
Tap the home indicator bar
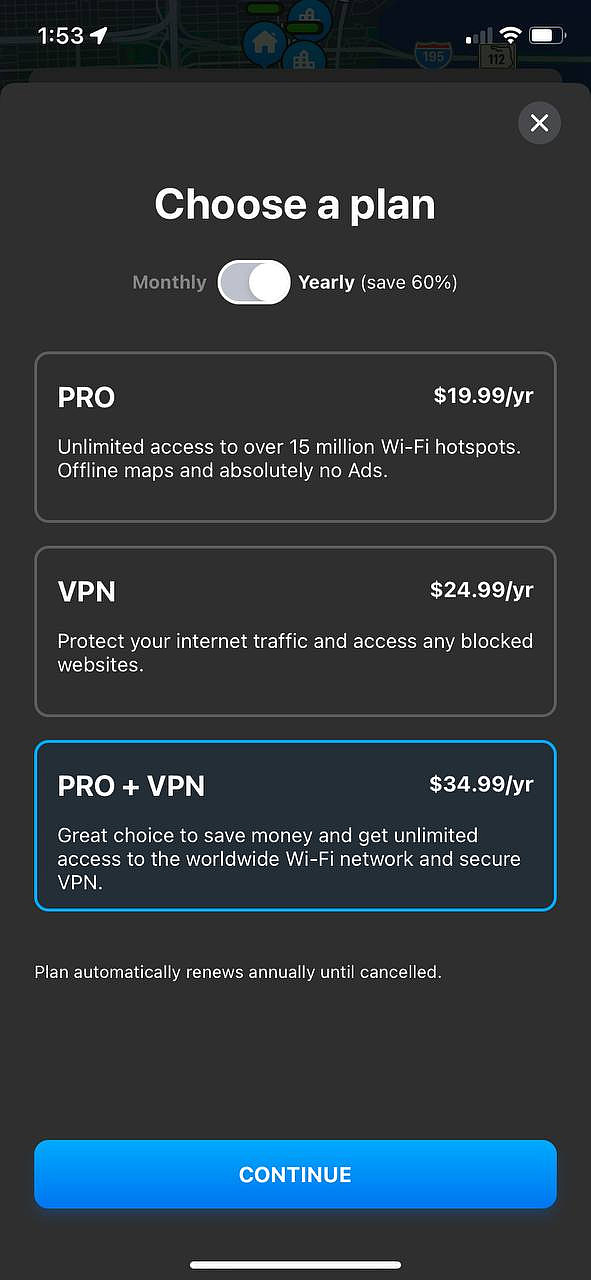click(x=295, y=1265)
